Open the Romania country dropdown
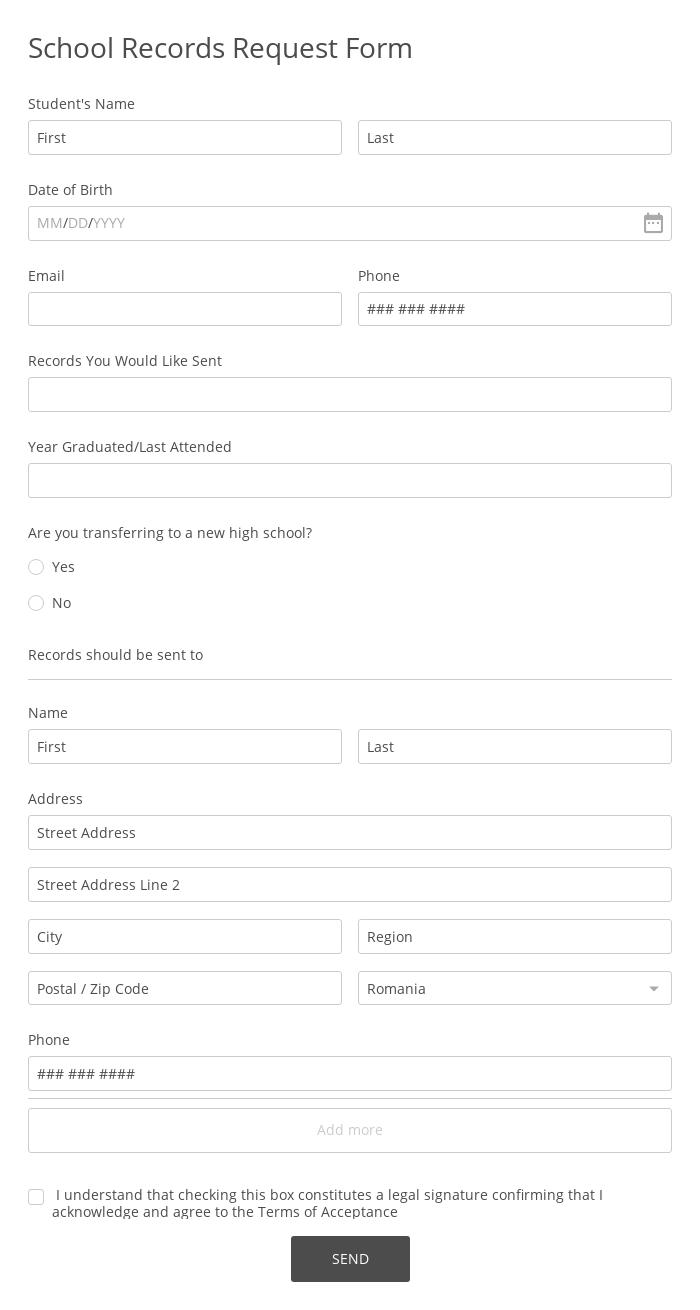This screenshot has height=1310, width=700. point(500,988)
